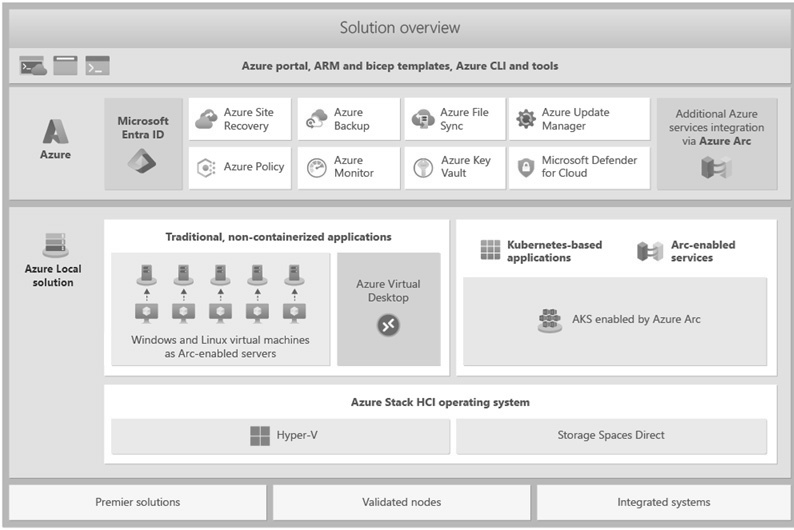Click the Azure Policy hexagon icon
Image resolution: width=794 pixels, height=530 pixels.
pos(206,168)
